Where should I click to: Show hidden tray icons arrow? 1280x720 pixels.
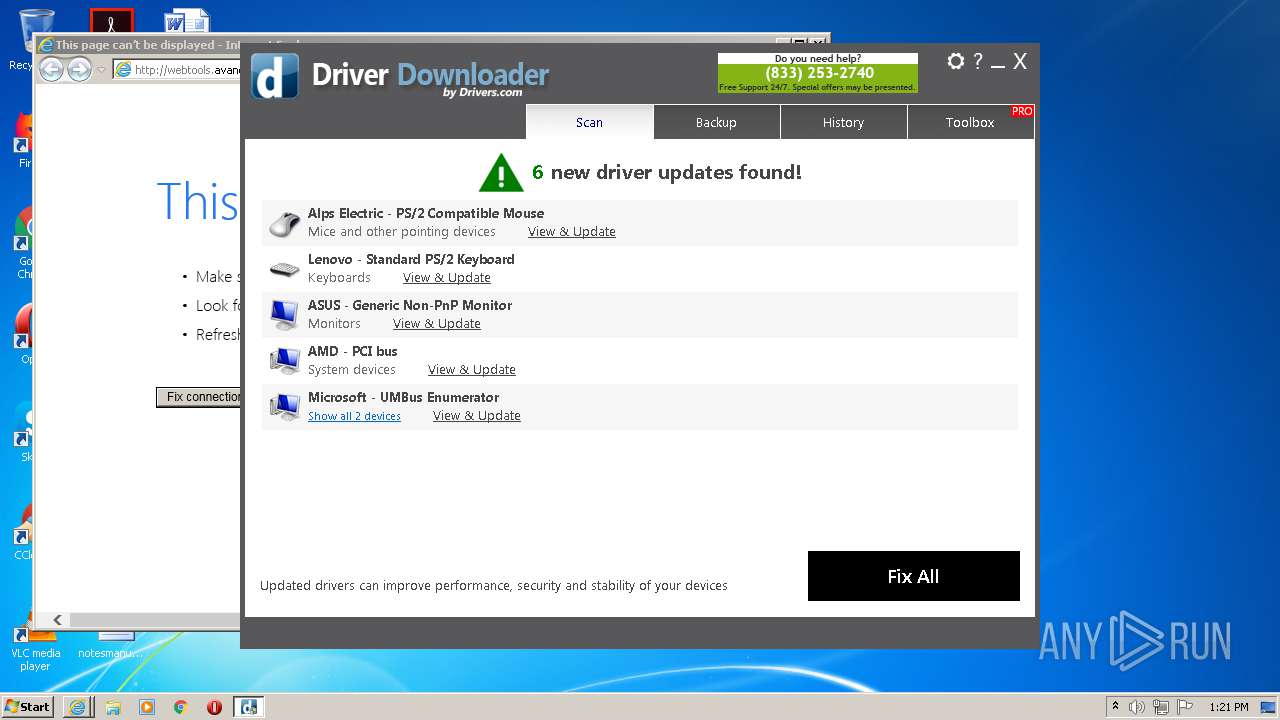pos(1115,707)
